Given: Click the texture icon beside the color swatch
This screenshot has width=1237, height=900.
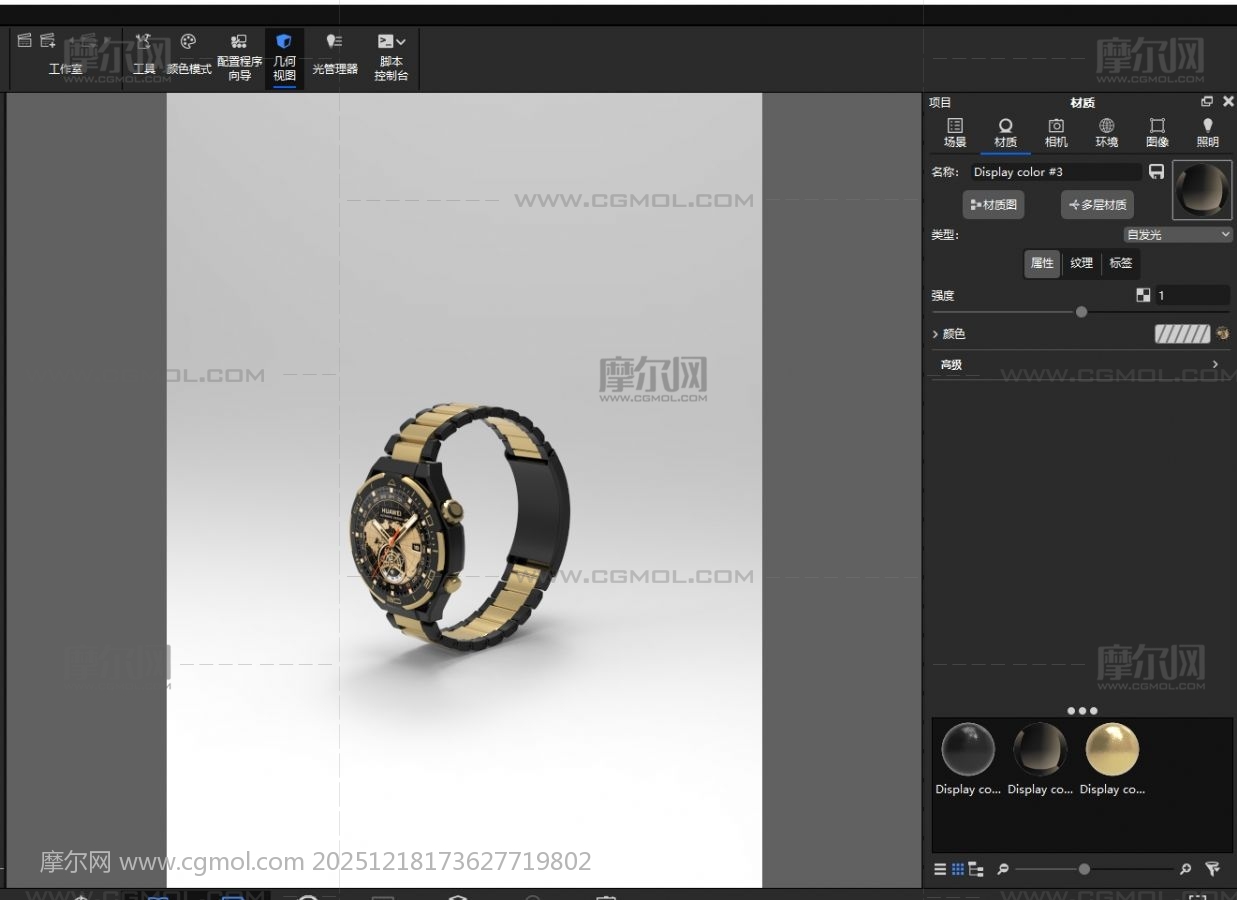Looking at the screenshot, I should [x=1222, y=334].
